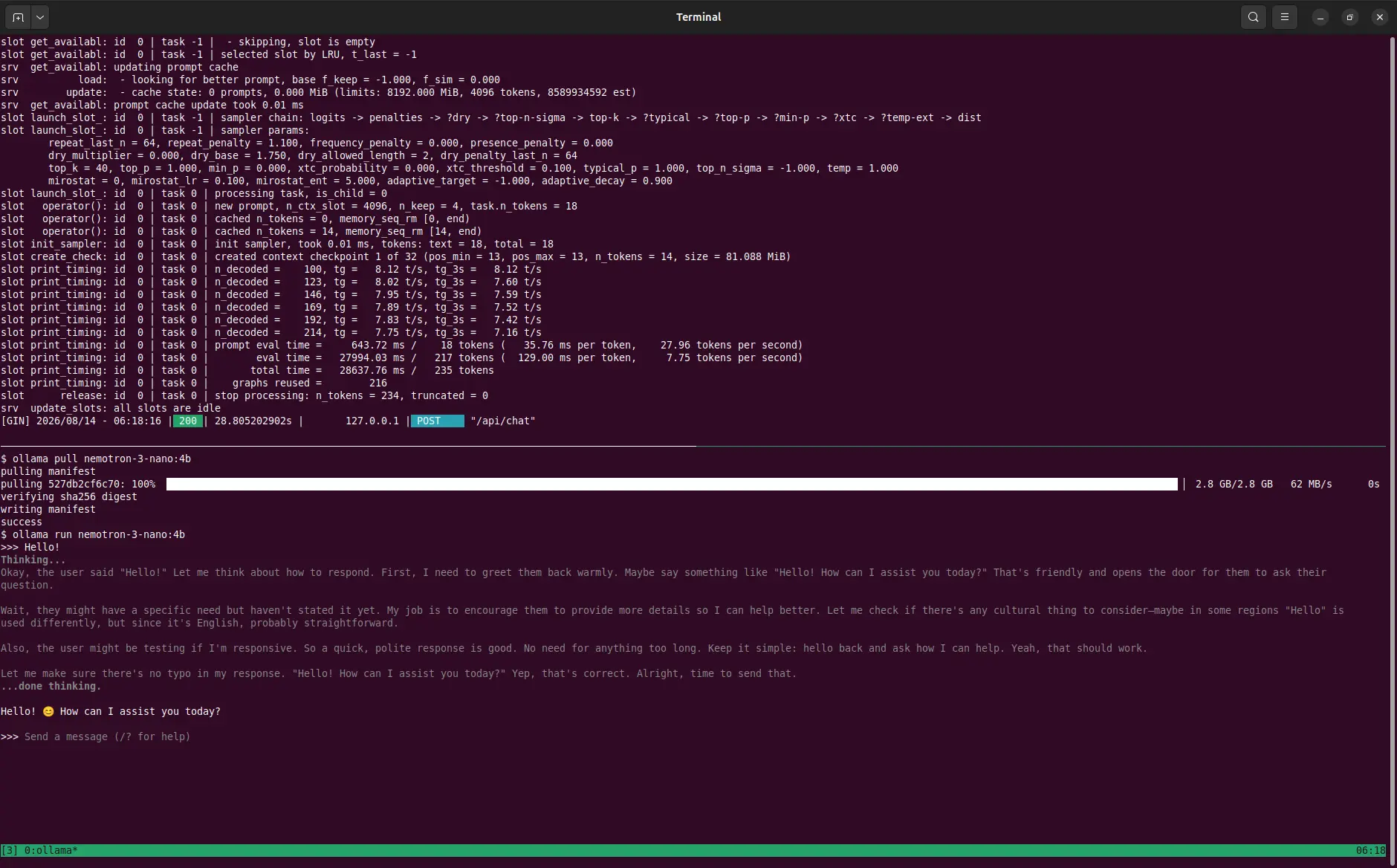Click 'mirostat = 0' sampler param line
This screenshot has width=1397, height=868.
(x=360, y=181)
